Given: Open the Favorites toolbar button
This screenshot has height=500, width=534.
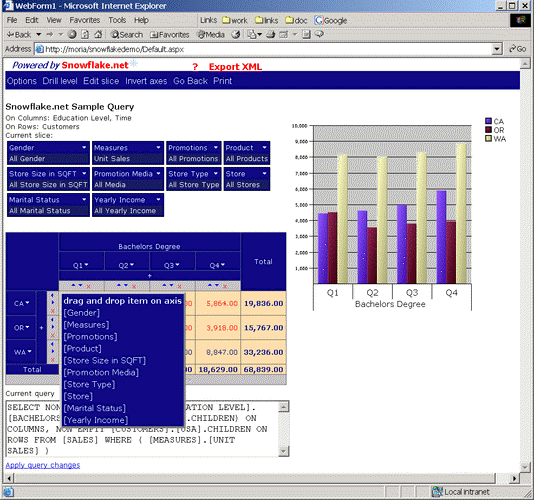Looking at the screenshot, I should tap(170, 34).
